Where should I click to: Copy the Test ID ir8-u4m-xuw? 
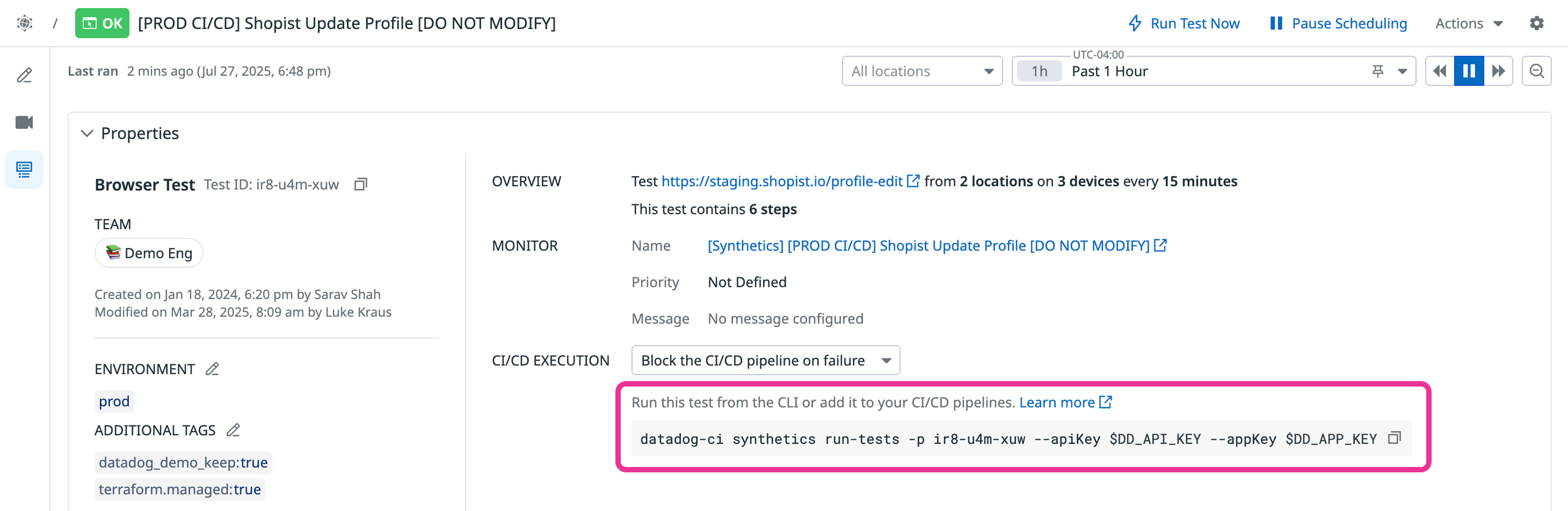pos(360,184)
